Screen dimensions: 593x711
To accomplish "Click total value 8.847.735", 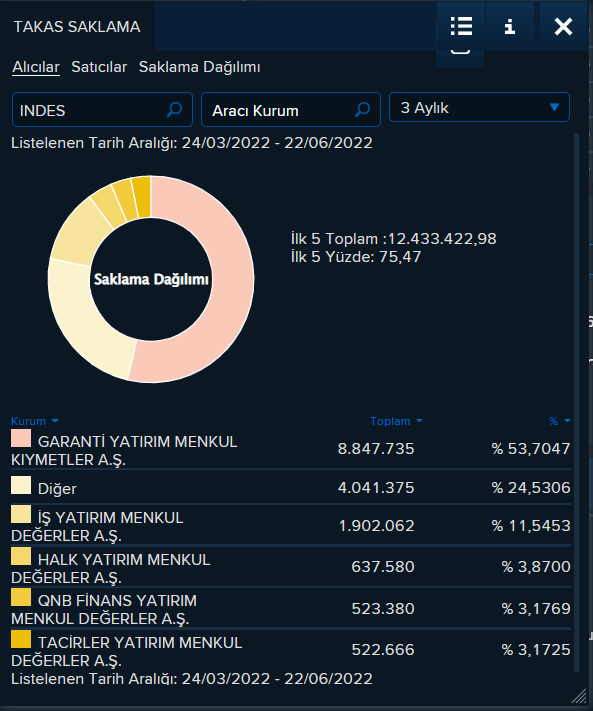I will pyautogui.click(x=376, y=449).
